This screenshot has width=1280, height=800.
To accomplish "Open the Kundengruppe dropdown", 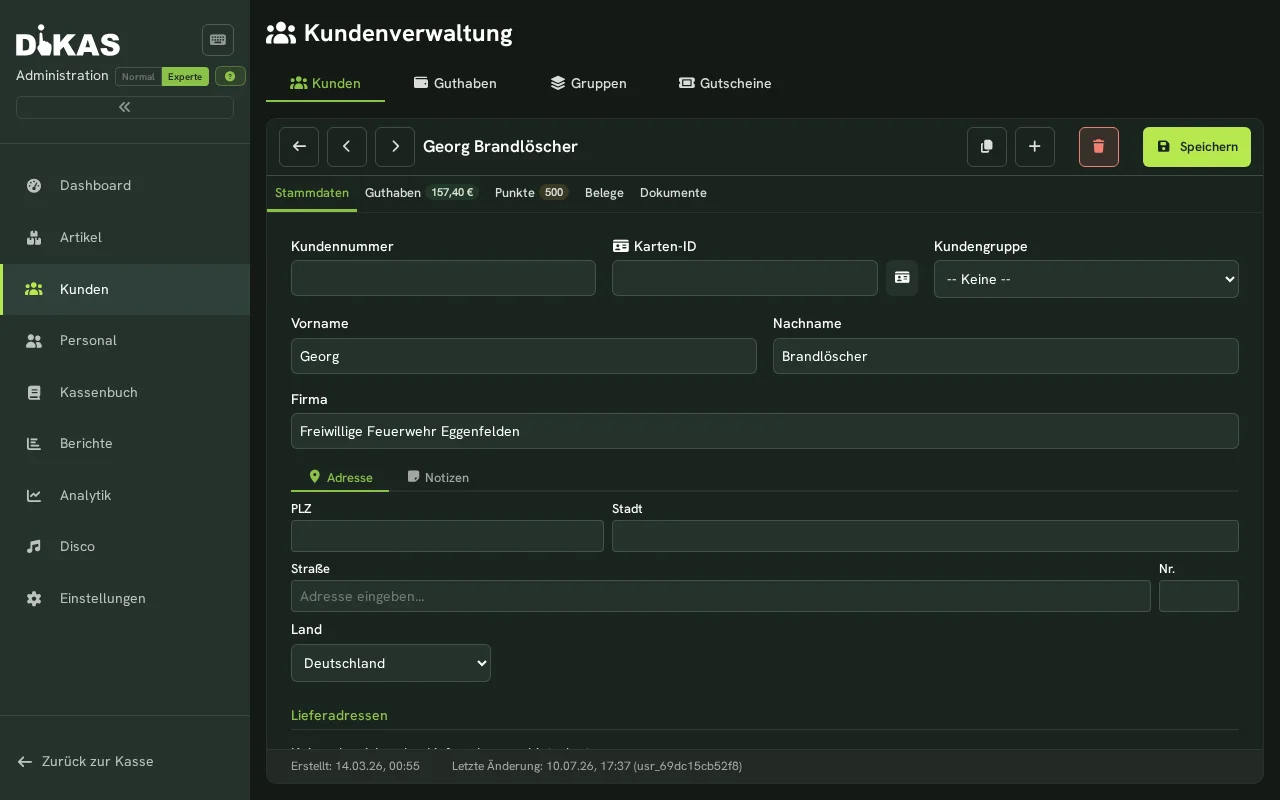I will point(1086,279).
